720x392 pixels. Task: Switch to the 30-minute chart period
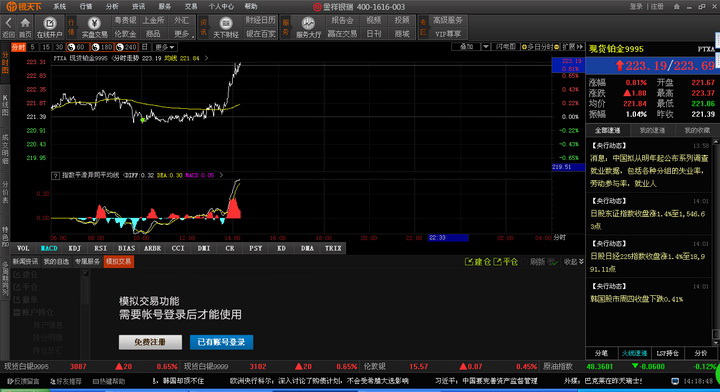59,47
